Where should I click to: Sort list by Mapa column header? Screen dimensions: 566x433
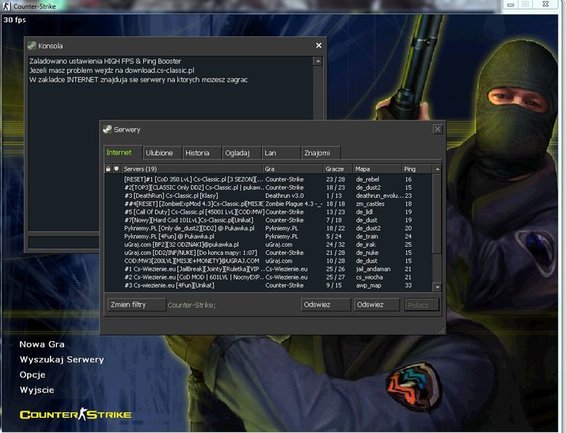coord(377,169)
